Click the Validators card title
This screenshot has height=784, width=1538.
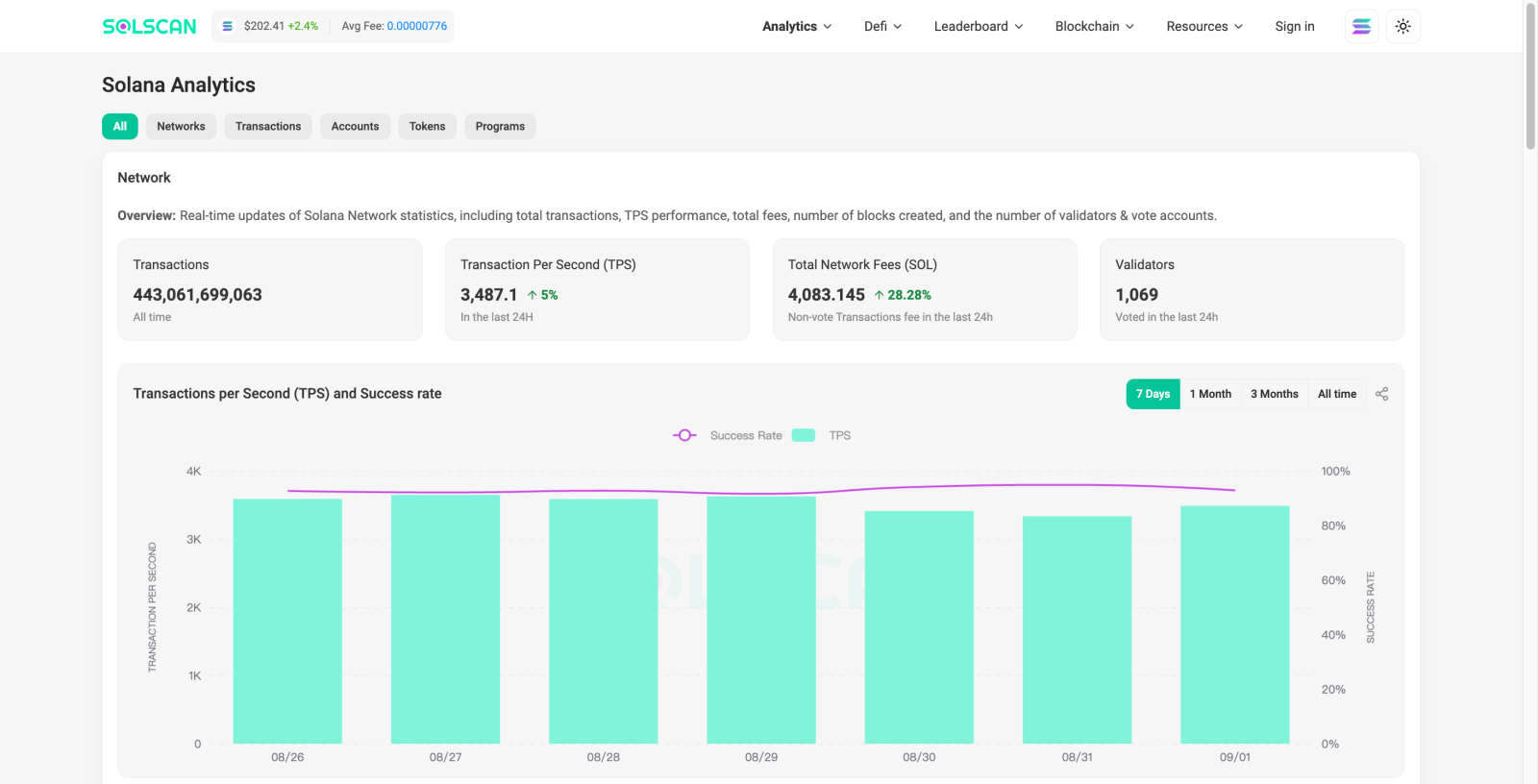click(x=1145, y=264)
